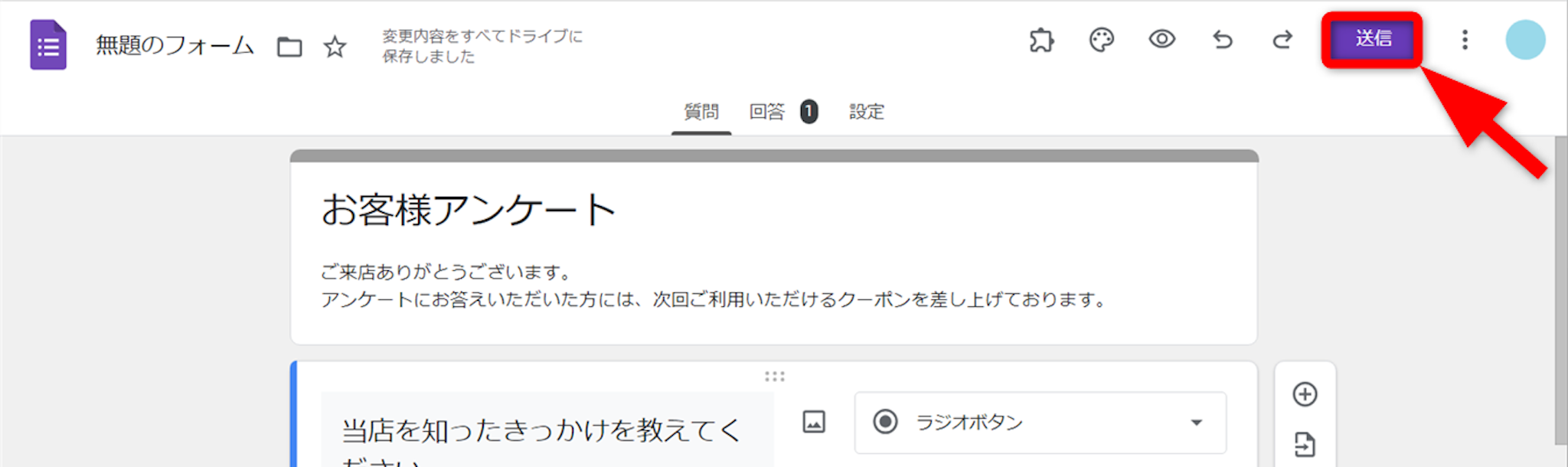Open the theme palette customization icon
Screen dimensions: 1568x467
click(1102, 39)
